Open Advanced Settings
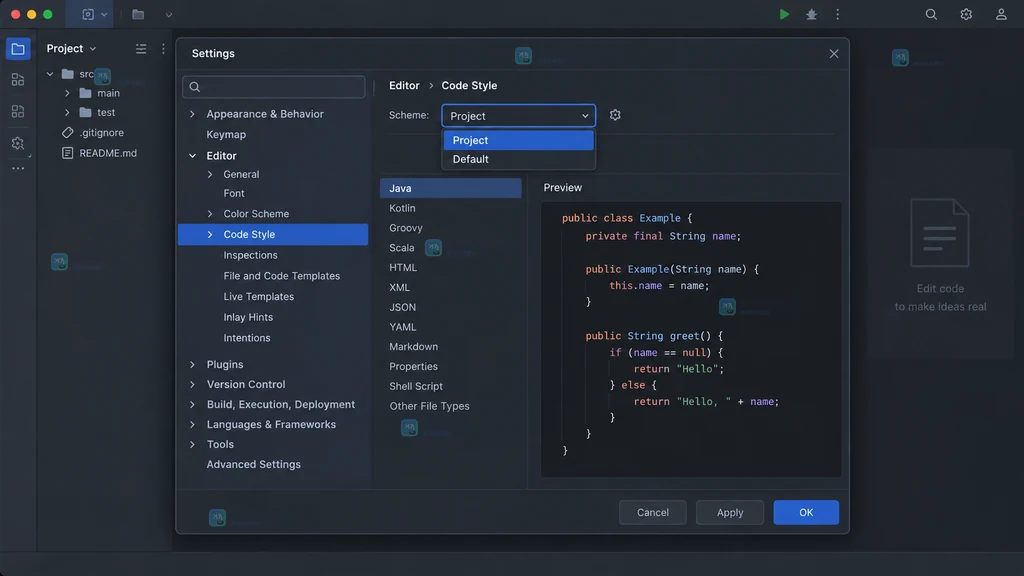1024x576 pixels. [253, 464]
